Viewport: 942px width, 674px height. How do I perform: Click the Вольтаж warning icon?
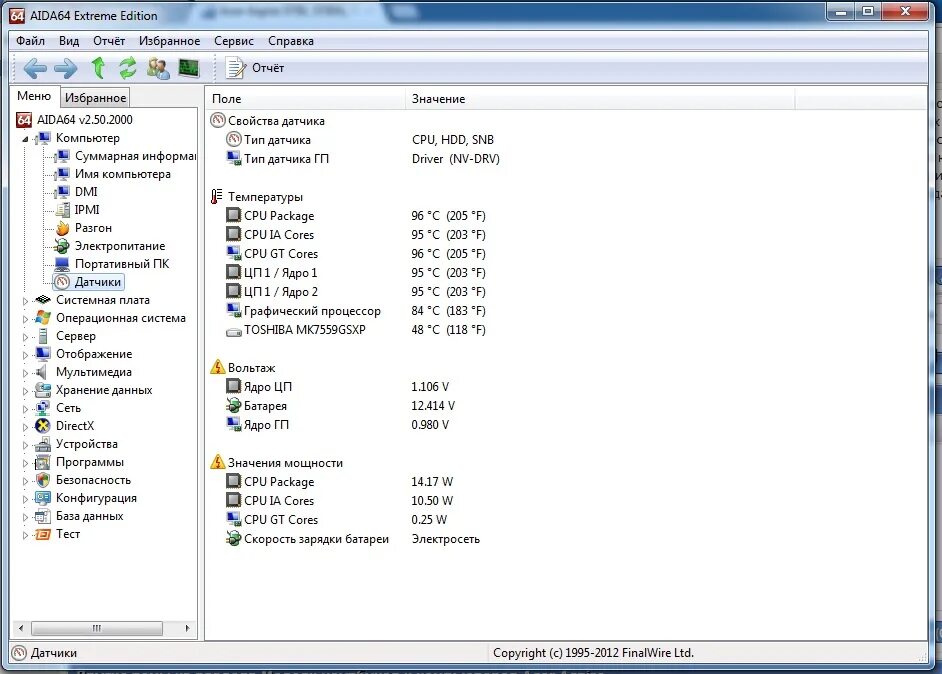tap(217, 367)
